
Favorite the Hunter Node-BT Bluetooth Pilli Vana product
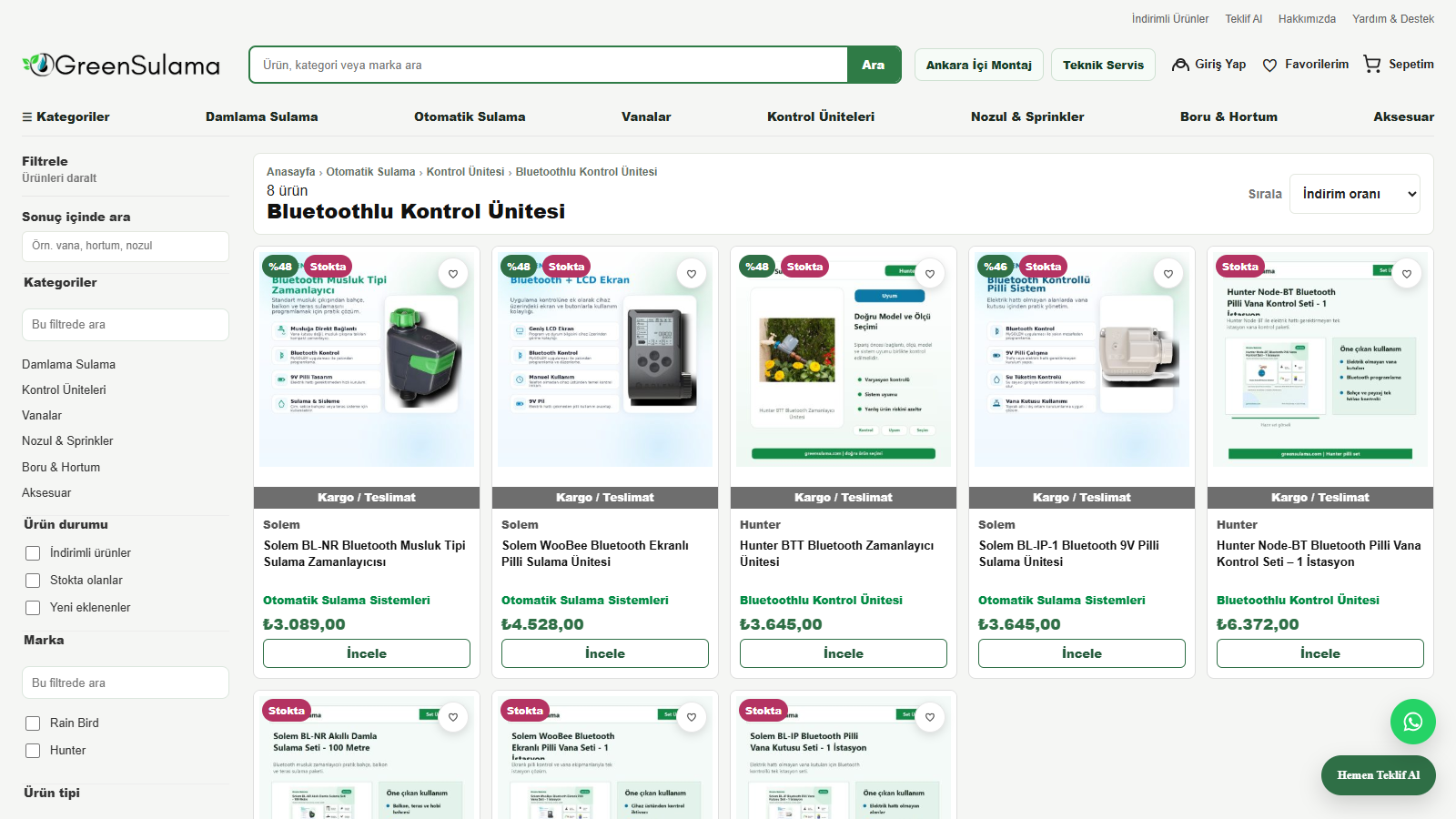point(1407,273)
